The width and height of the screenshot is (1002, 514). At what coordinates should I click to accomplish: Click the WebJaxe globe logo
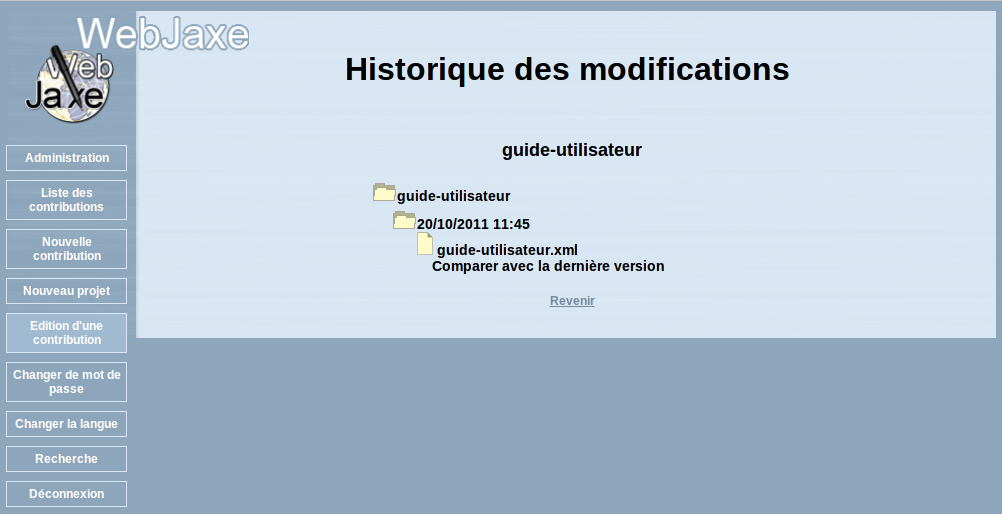tap(67, 85)
